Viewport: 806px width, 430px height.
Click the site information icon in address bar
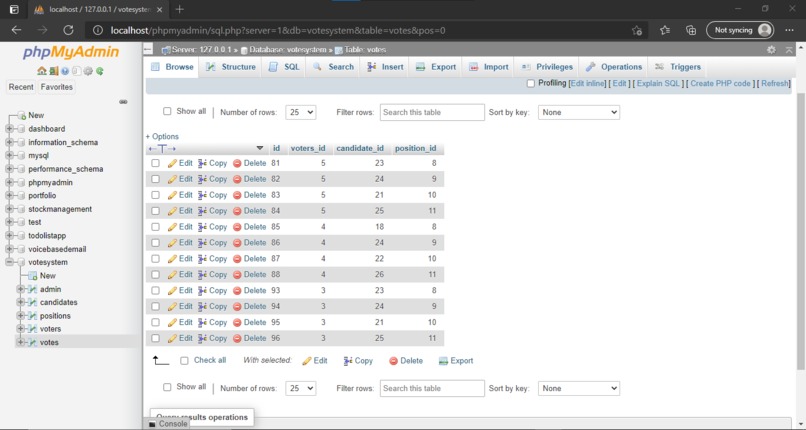[x=98, y=30]
